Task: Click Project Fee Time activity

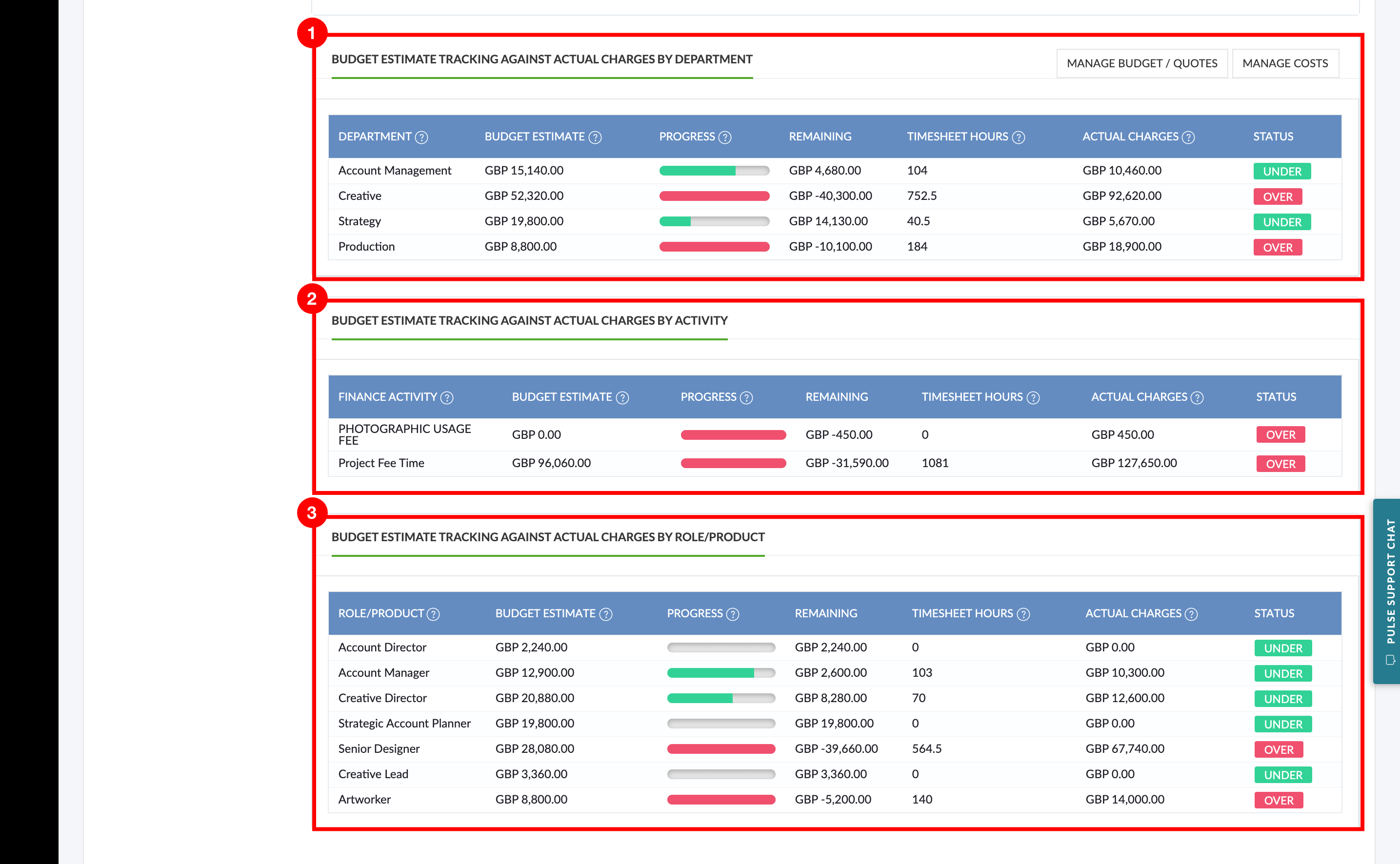Action: [381, 463]
